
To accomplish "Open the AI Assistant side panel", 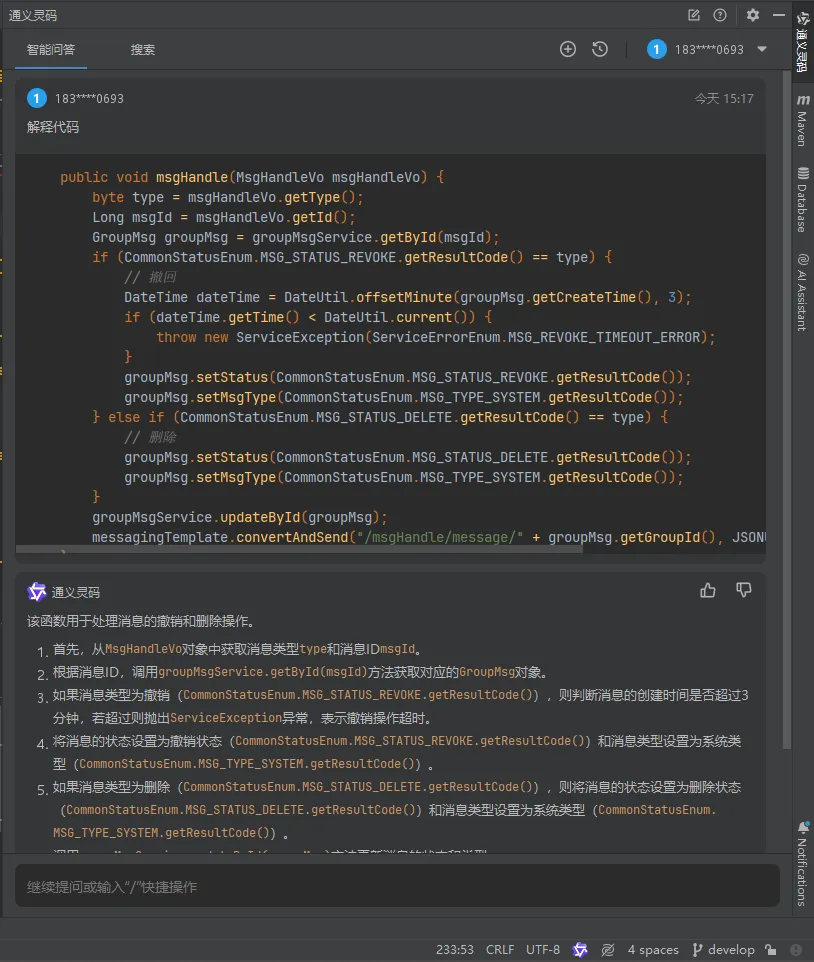I will [802, 293].
